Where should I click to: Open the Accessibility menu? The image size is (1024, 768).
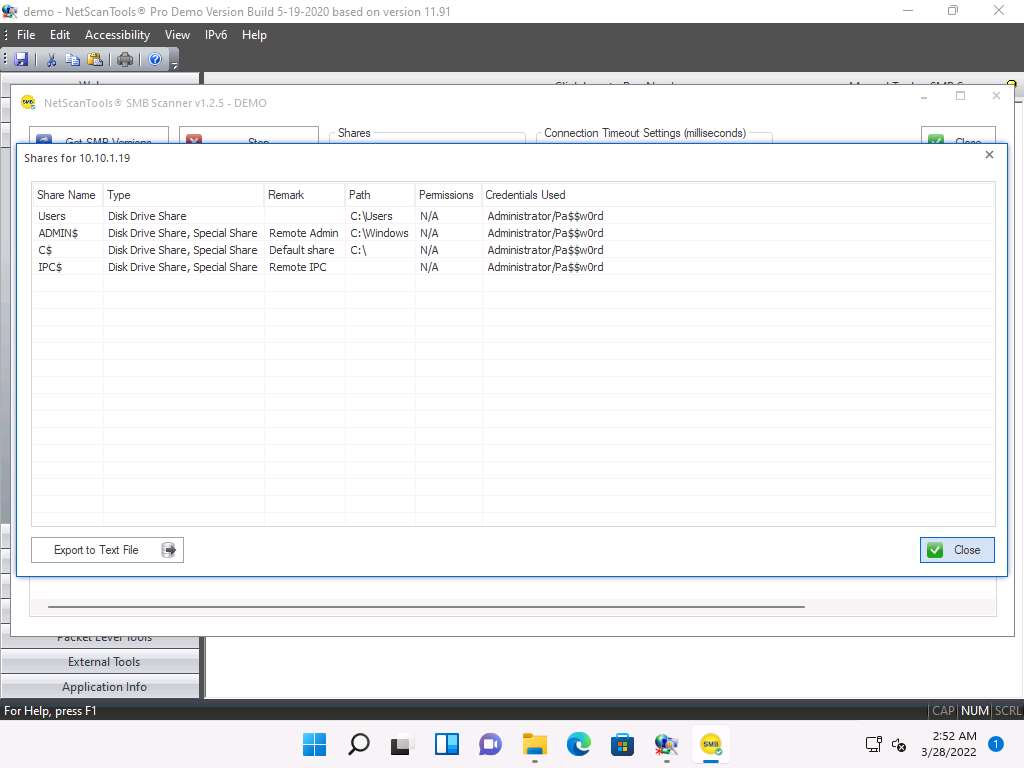pyautogui.click(x=117, y=35)
